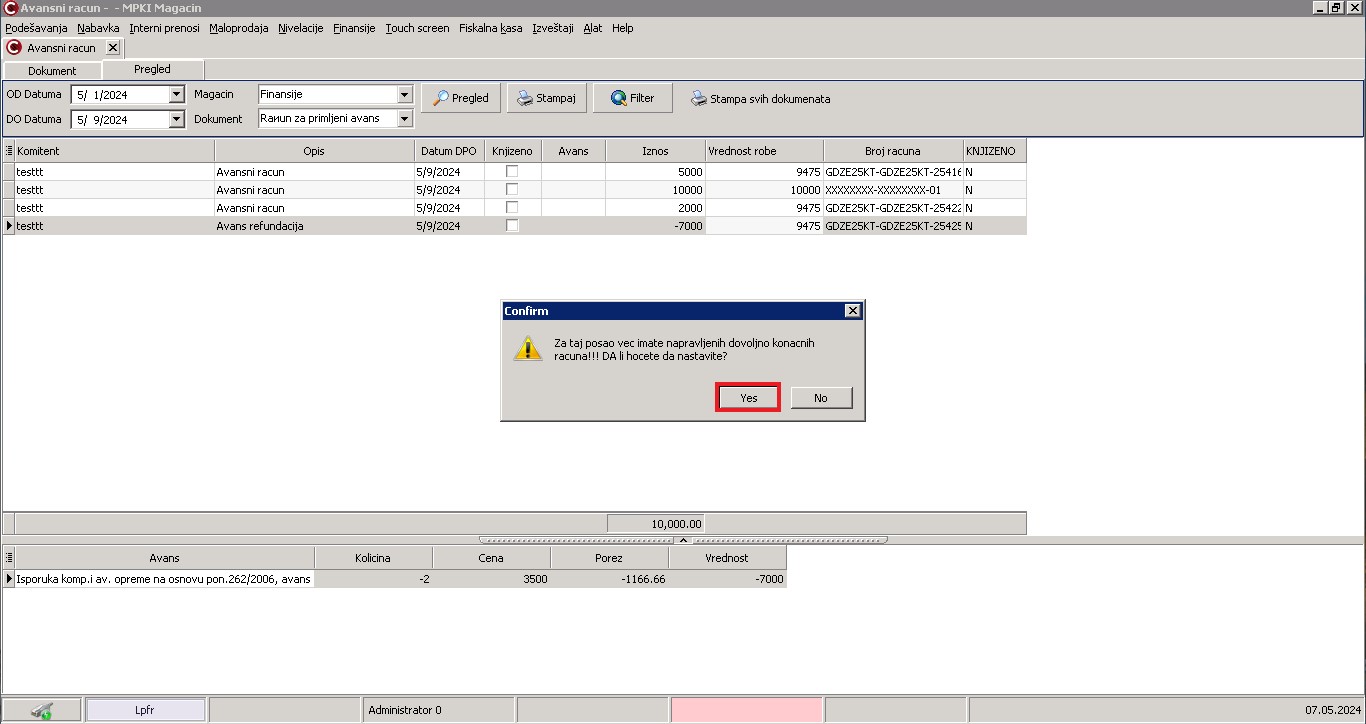Screen dimensions: 1366x724
Task: Click Avans refundacija cell
Action: click(315, 226)
